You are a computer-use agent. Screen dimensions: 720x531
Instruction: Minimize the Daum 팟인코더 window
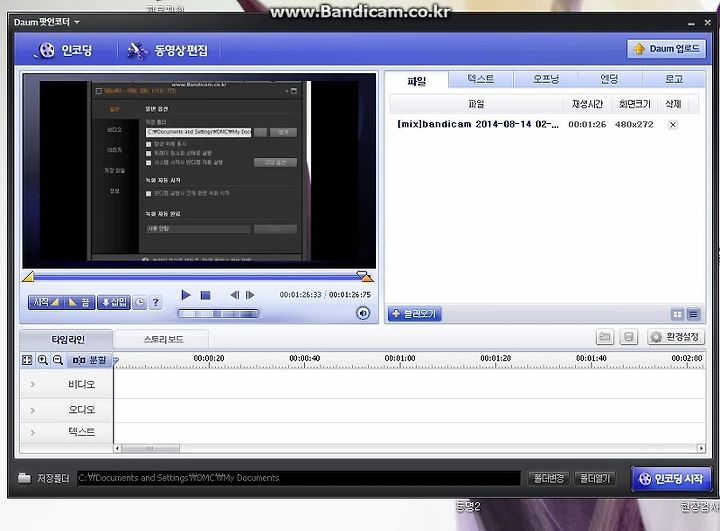[692, 23]
